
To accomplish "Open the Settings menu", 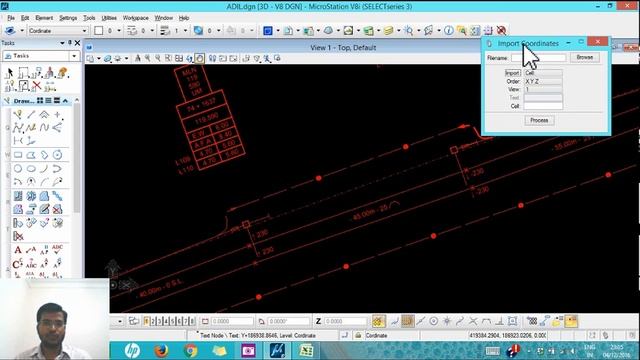I will [x=68, y=18].
